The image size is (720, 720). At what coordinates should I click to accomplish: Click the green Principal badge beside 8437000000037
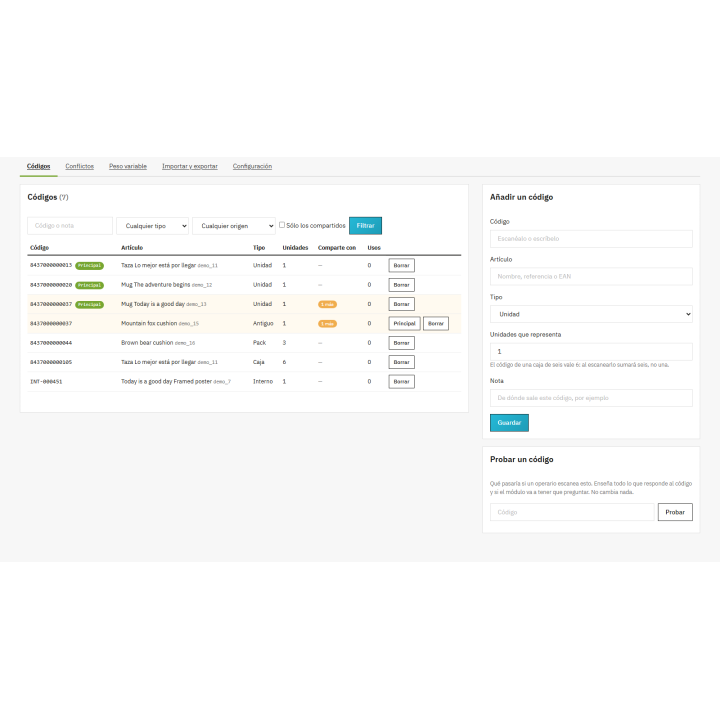pos(90,304)
